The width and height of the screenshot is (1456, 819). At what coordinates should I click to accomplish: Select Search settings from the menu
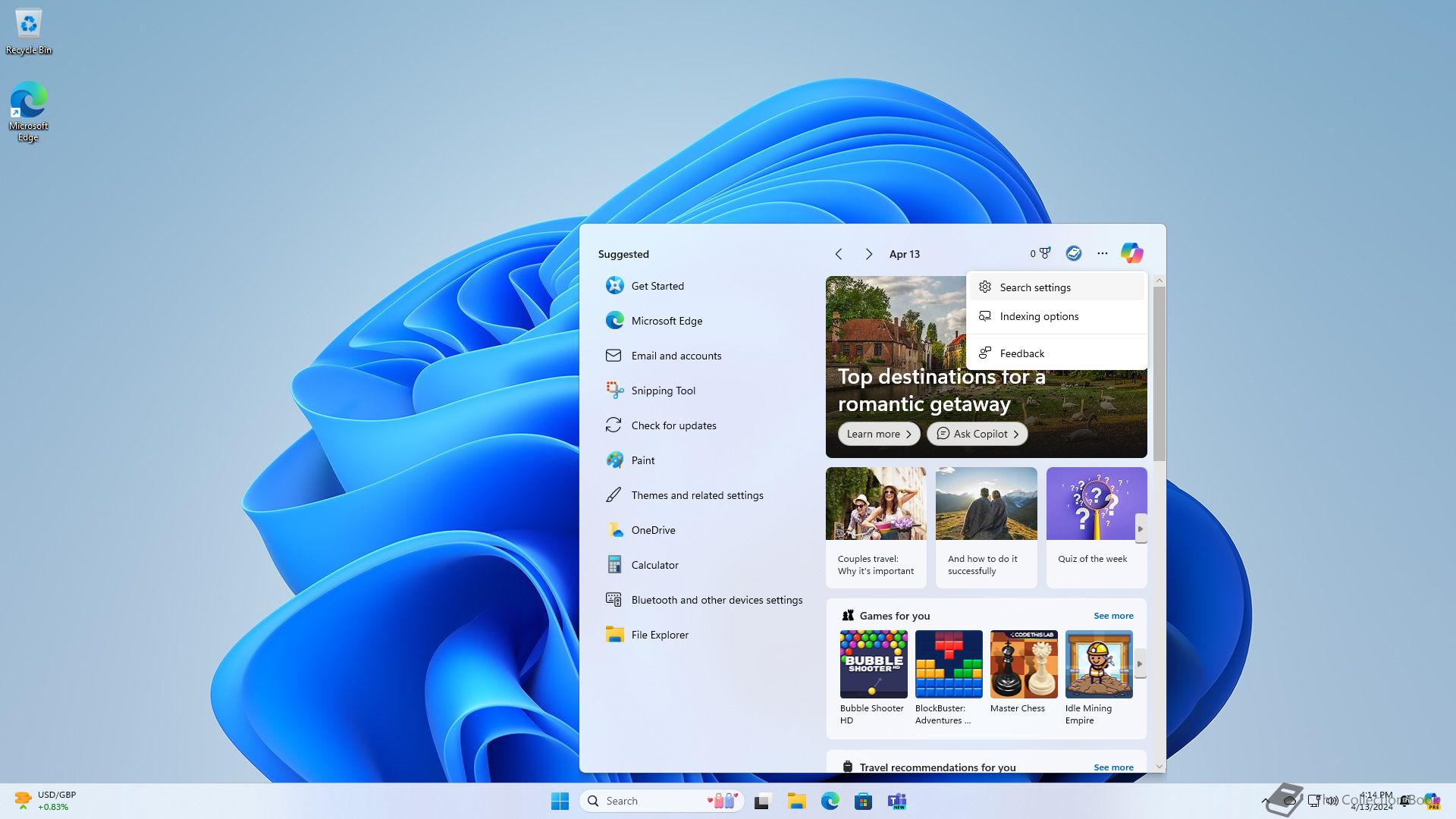click(x=1056, y=287)
